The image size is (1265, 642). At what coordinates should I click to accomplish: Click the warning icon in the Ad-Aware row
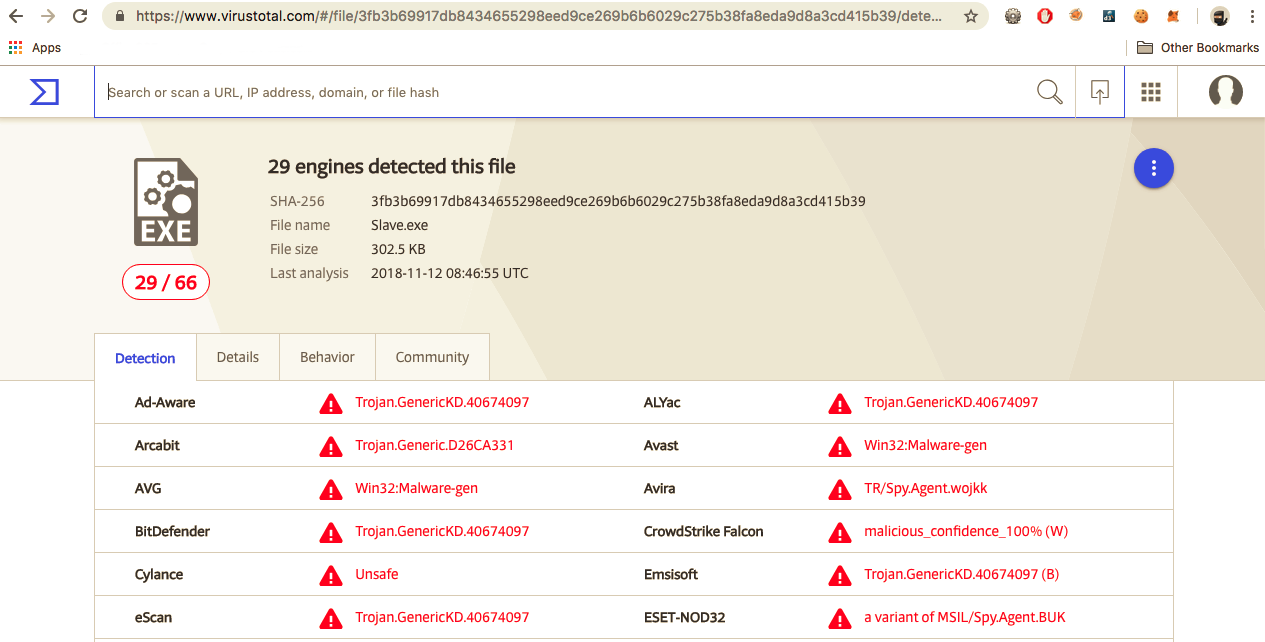[330, 403]
